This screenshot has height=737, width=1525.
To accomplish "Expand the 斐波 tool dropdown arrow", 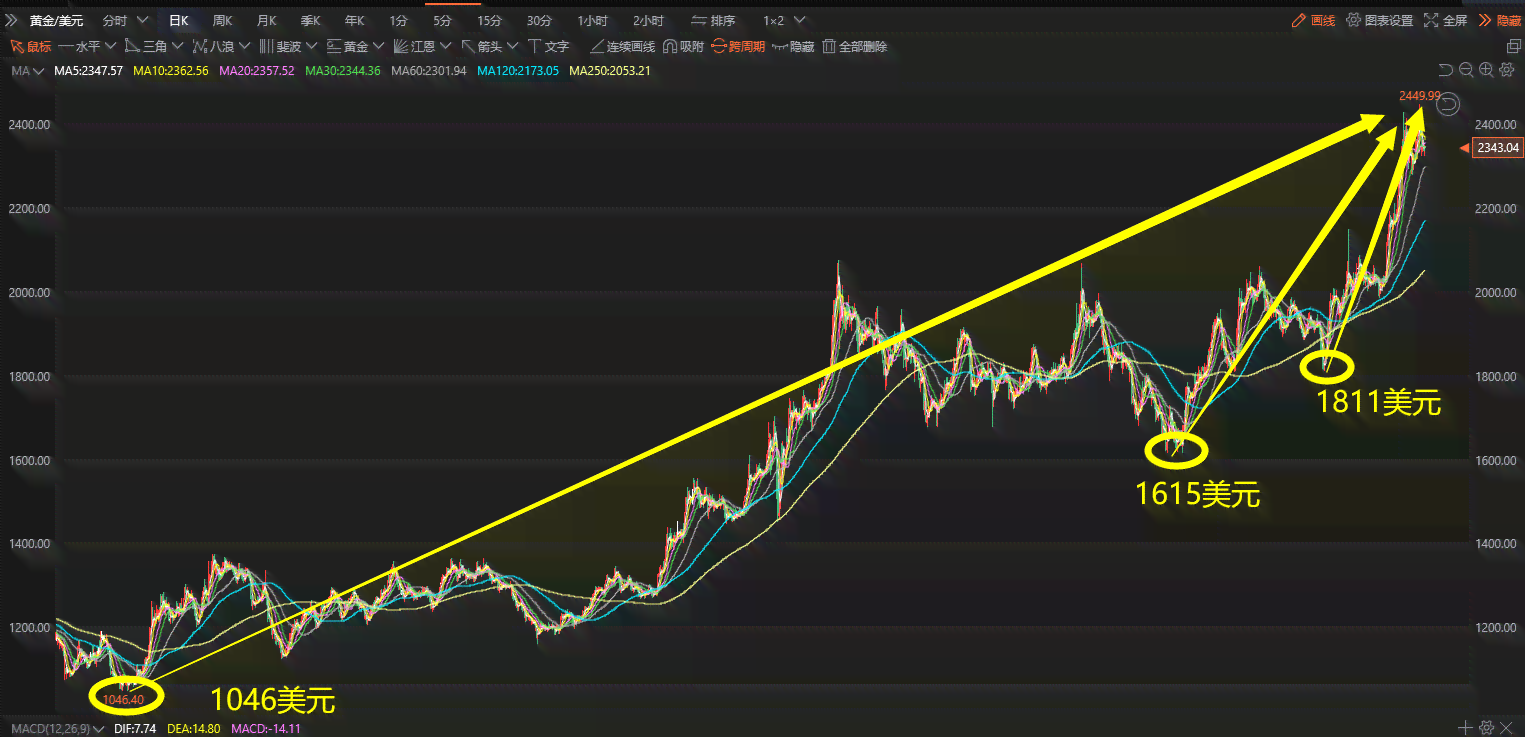I will [x=311, y=46].
